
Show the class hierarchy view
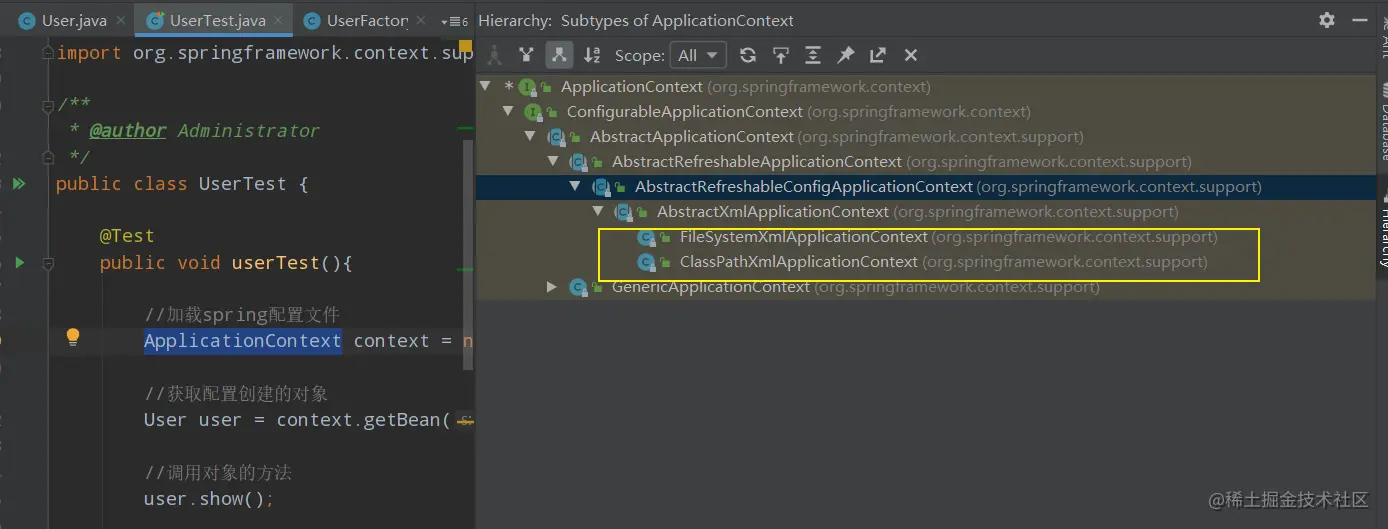tap(494, 55)
